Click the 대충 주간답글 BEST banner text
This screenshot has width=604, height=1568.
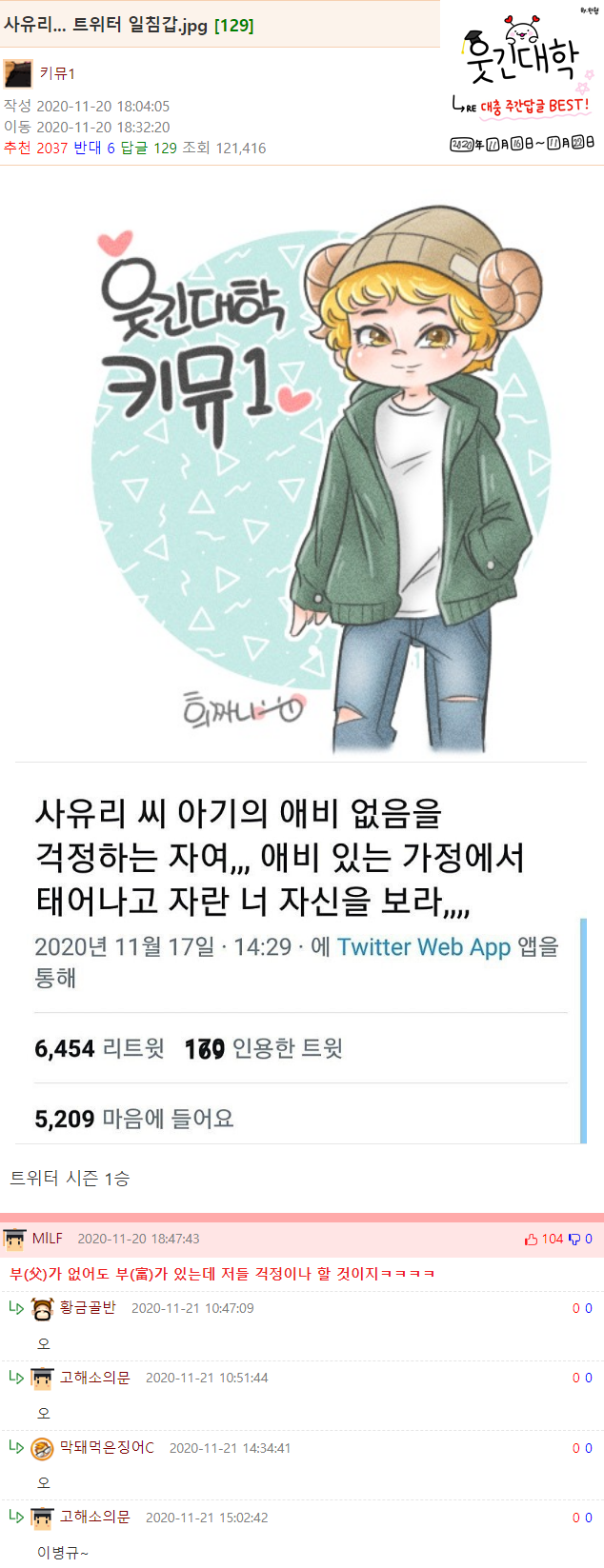534,106
